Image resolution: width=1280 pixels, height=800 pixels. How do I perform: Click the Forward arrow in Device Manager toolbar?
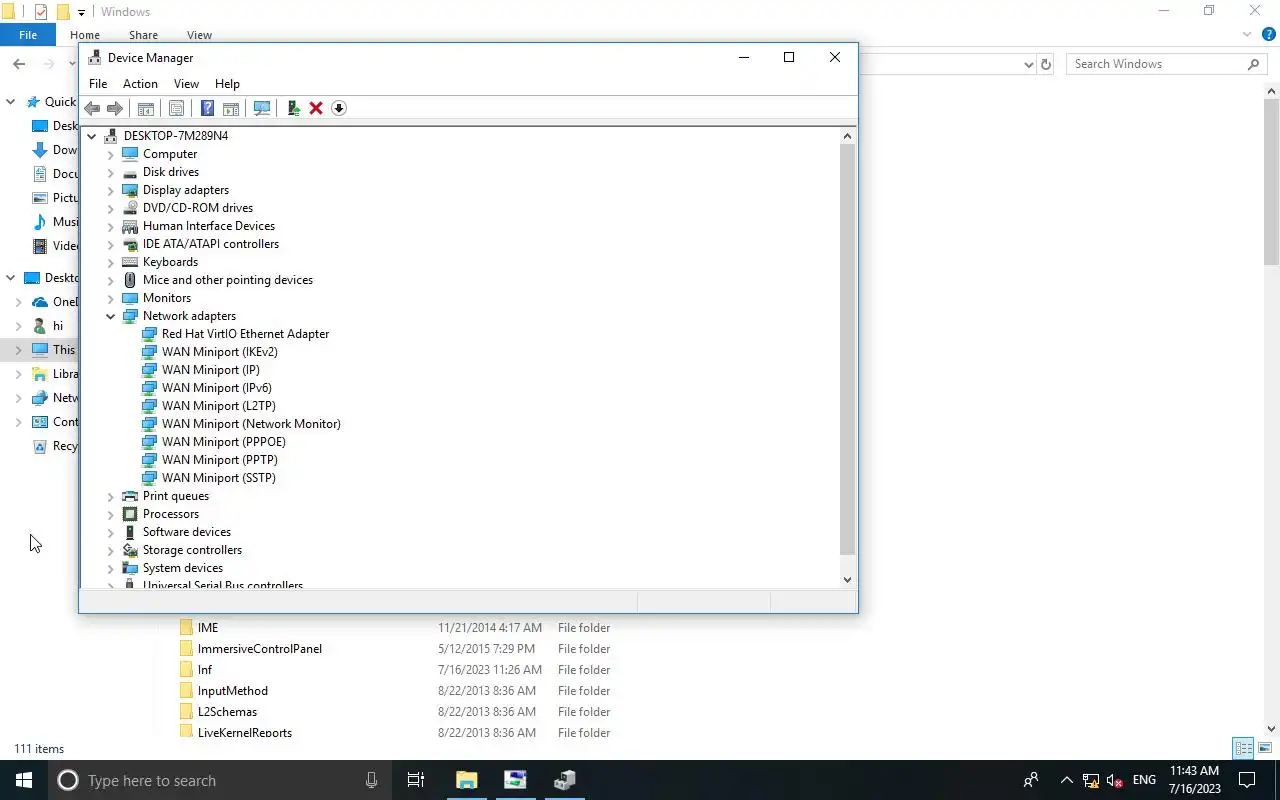tap(115, 108)
